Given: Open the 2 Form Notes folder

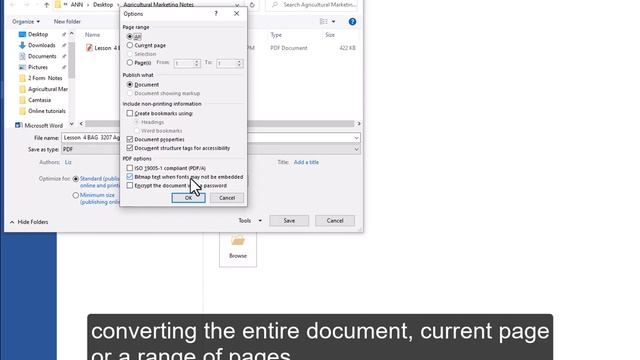Looking at the screenshot, I should [x=45, y=78].
